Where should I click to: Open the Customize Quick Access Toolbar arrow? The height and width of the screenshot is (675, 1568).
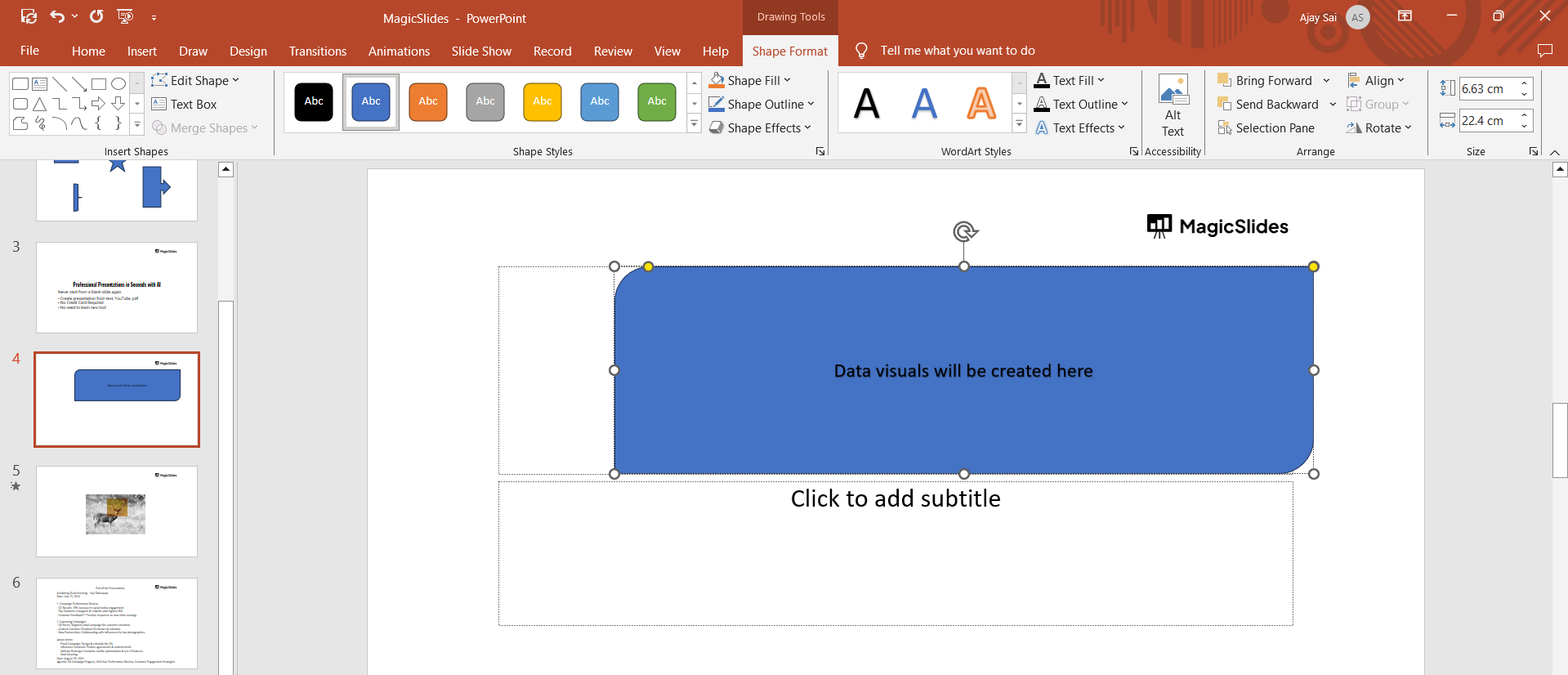pyautogui.click(x=154, y=17)
